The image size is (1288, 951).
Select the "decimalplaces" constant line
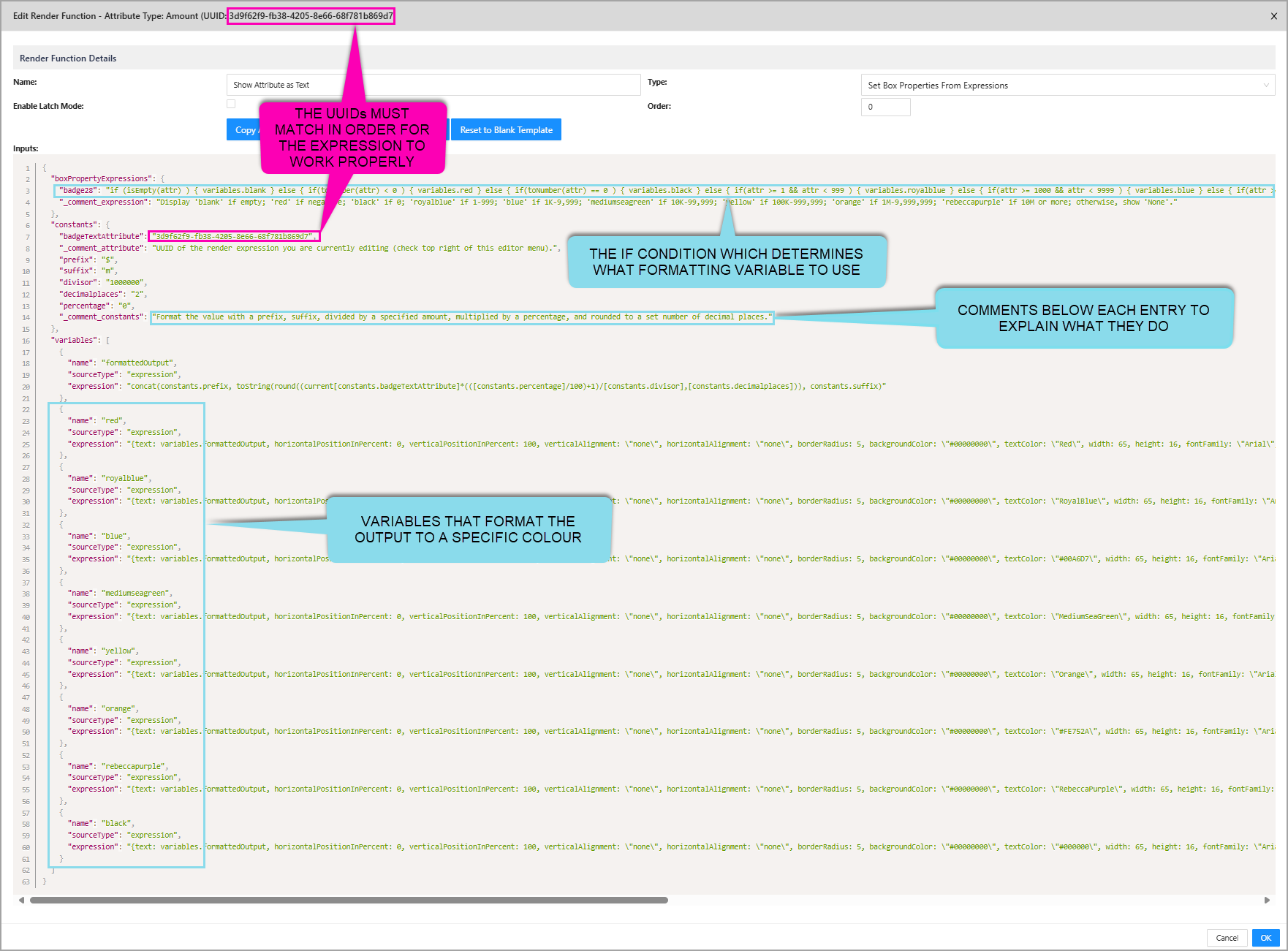[x=102, y=295]
